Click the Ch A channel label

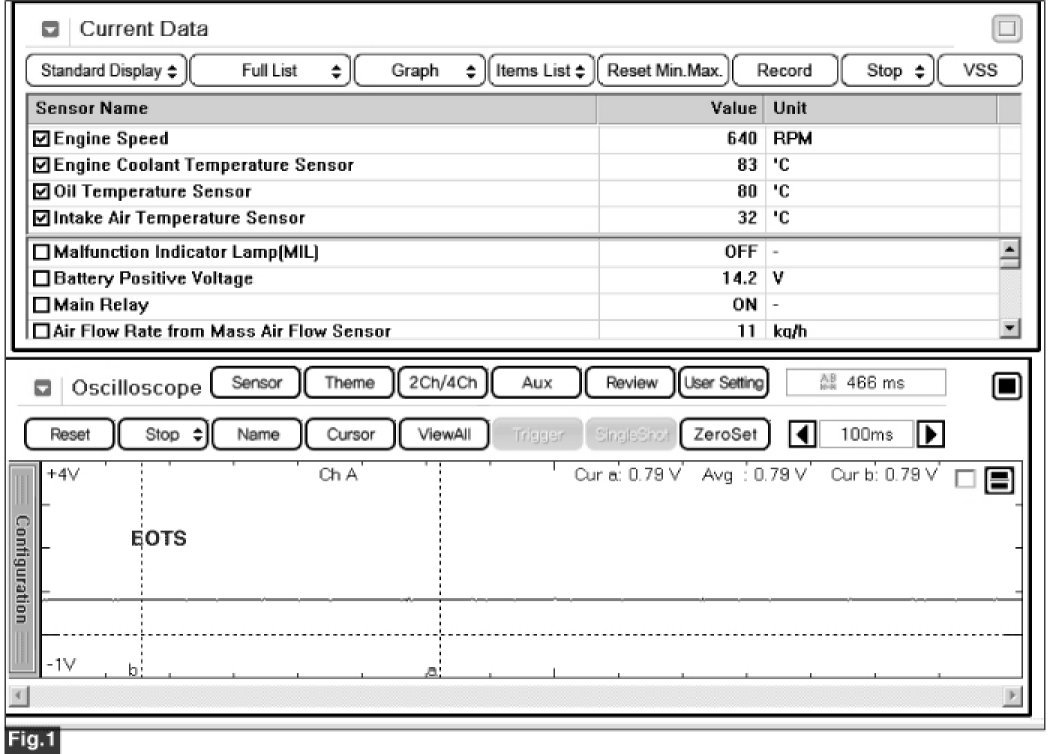click(x=338, y=475)
